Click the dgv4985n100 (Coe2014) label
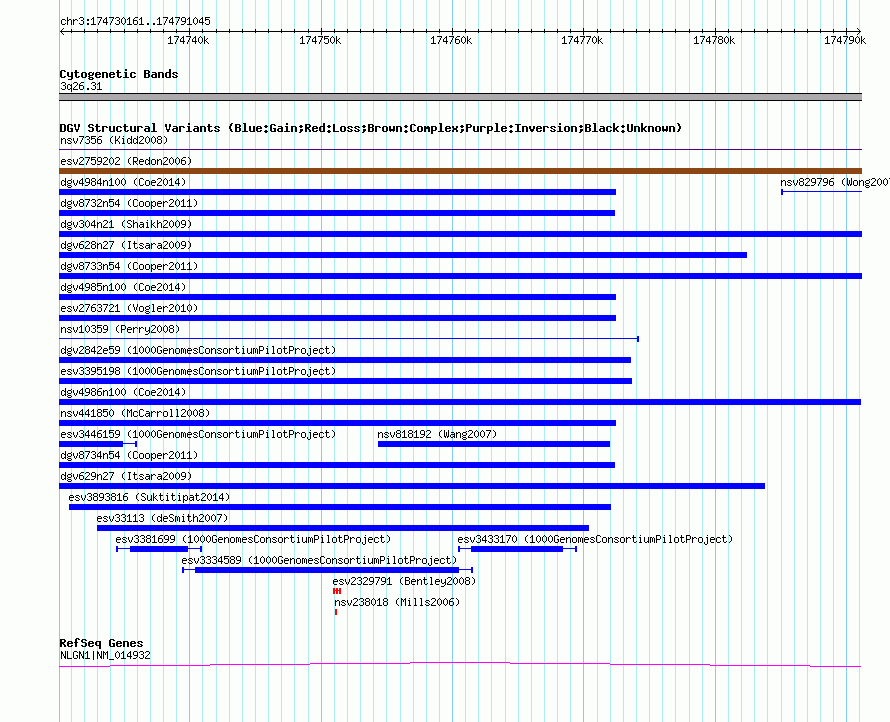890x722 pixels. click(x=123, y=287)
